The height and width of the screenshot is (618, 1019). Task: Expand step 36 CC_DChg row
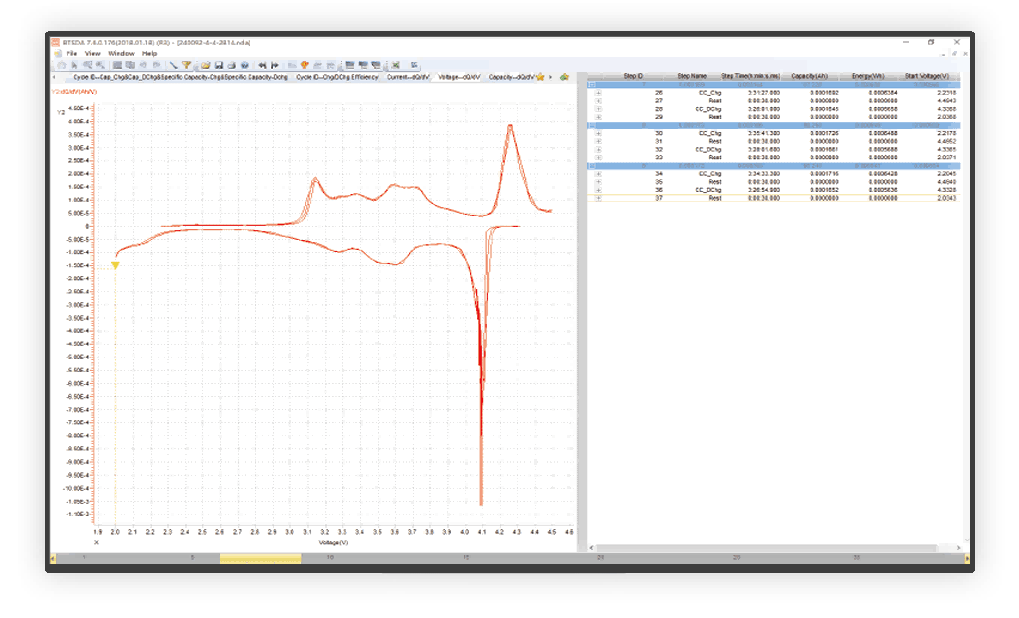(x=598, y=190)
